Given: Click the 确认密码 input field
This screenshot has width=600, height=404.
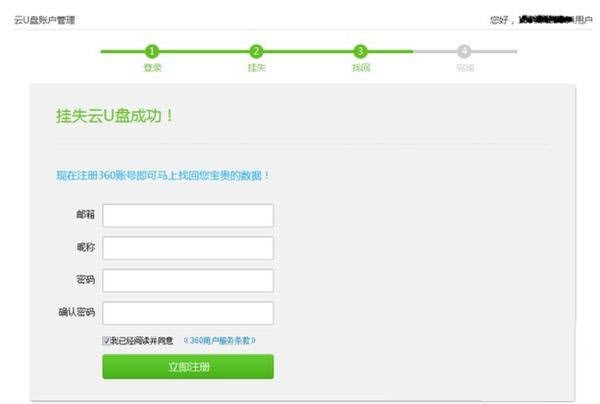Looking at the screenshot, I should point(187,313).
